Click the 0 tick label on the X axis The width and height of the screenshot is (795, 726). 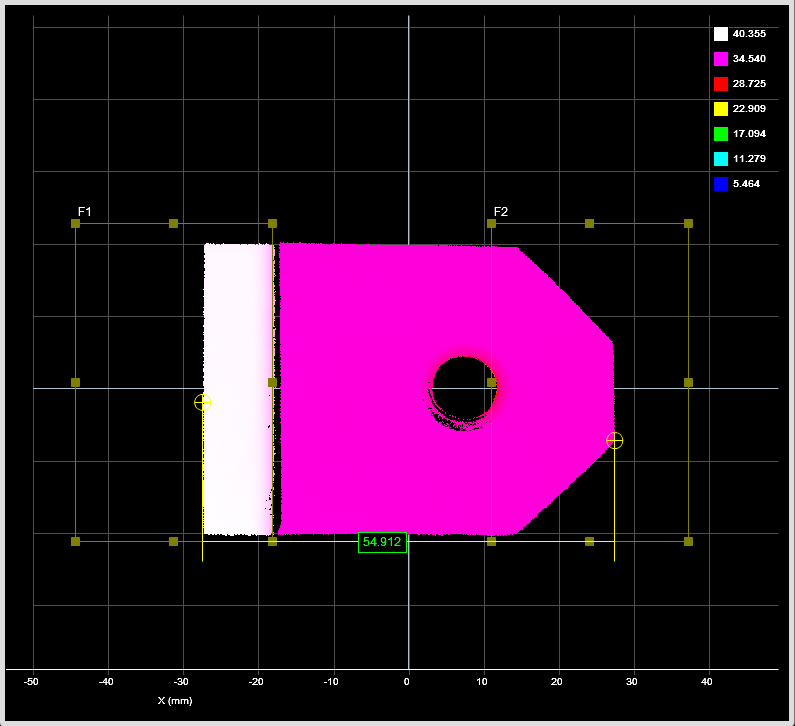point(407,682)
